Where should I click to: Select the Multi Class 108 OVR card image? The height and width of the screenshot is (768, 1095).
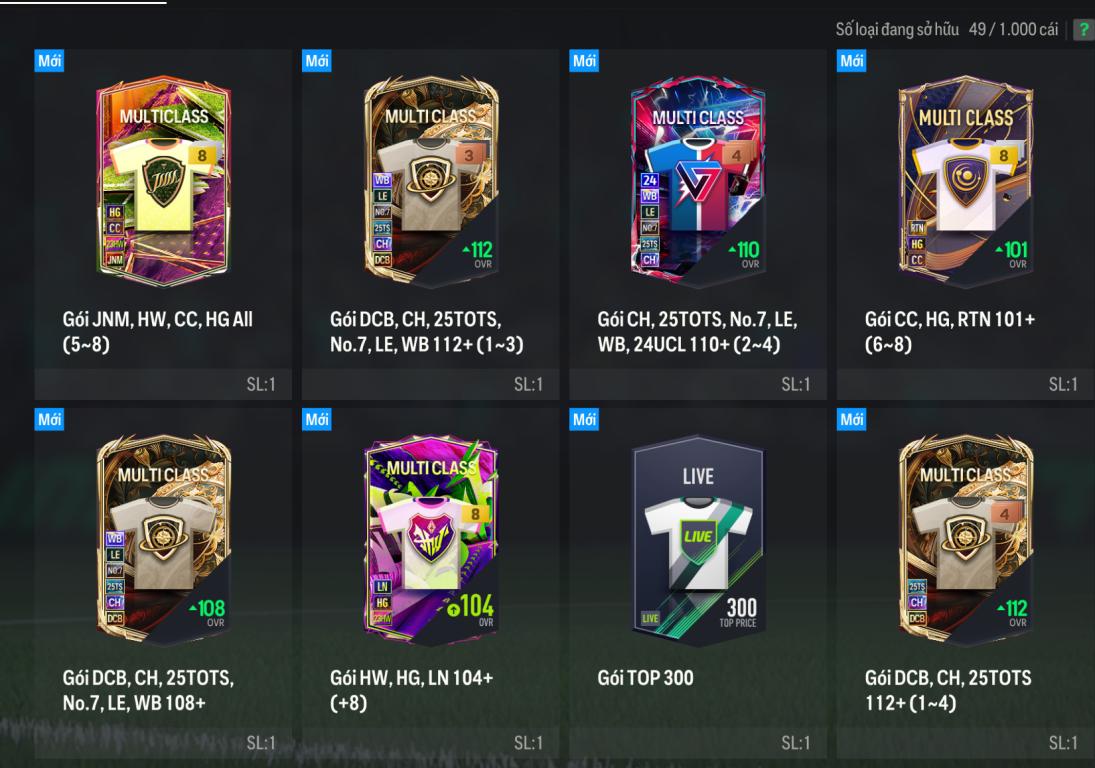[x=163, y=540]
